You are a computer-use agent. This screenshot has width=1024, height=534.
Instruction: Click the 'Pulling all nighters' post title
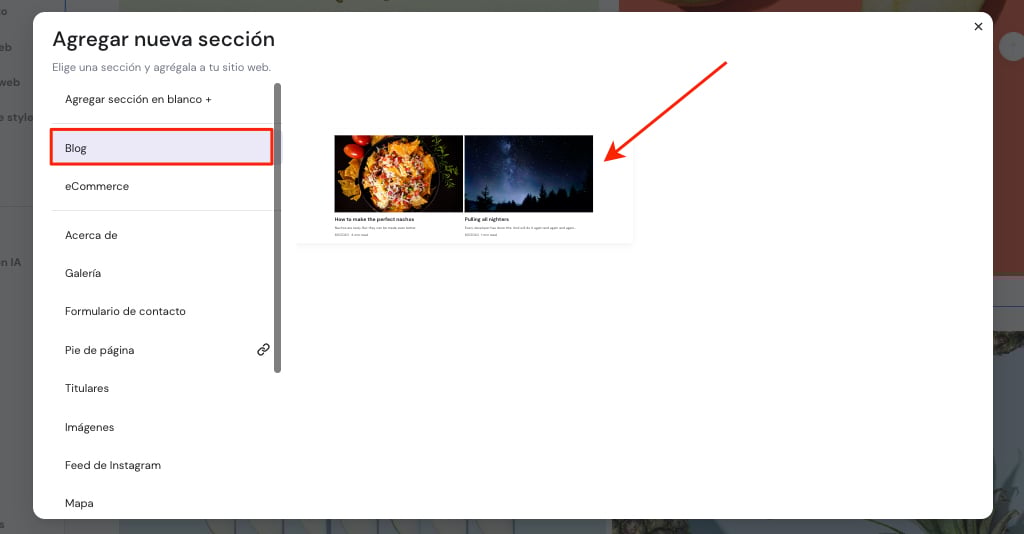pos(487,219)
